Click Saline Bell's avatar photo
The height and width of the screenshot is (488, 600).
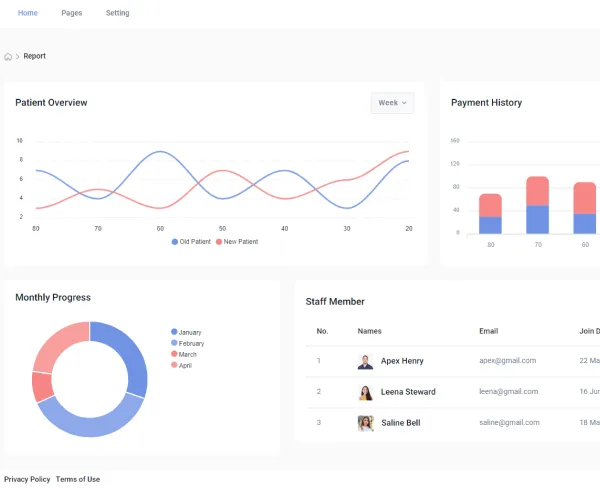(x=365, y=423)
